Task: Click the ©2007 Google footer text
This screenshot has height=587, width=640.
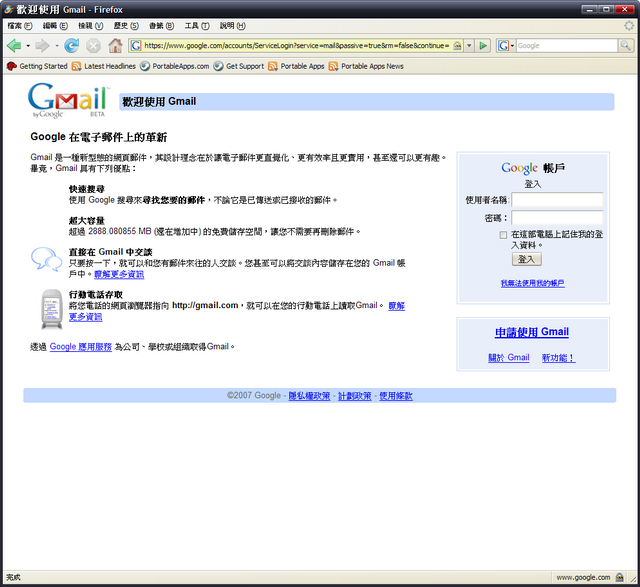Action: point(254,396)
